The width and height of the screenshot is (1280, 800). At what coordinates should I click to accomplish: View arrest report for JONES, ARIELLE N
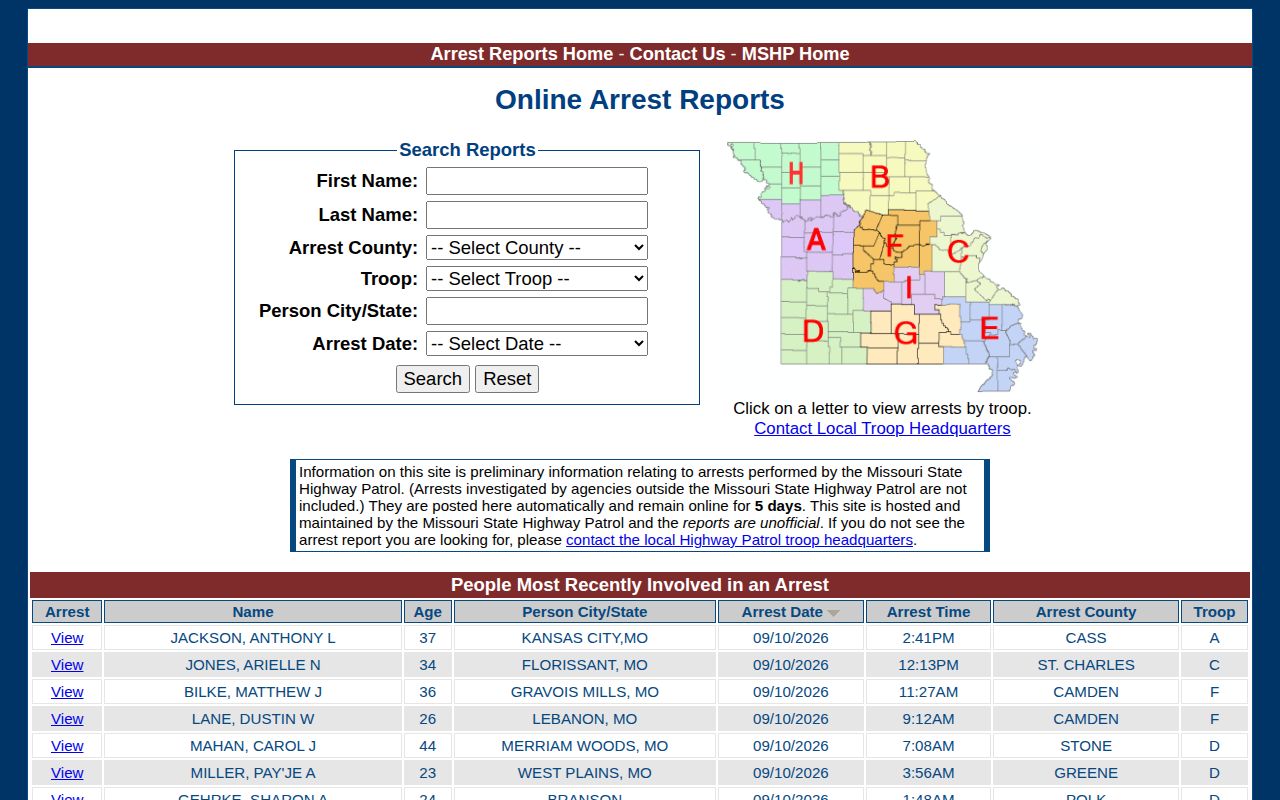pos(67,665)
